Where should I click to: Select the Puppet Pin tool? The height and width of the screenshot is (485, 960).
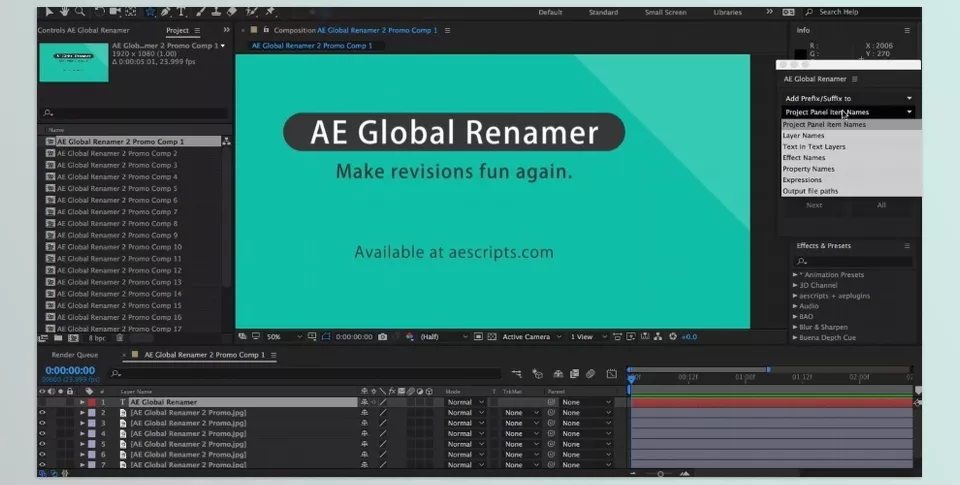[x=269, y=12]
